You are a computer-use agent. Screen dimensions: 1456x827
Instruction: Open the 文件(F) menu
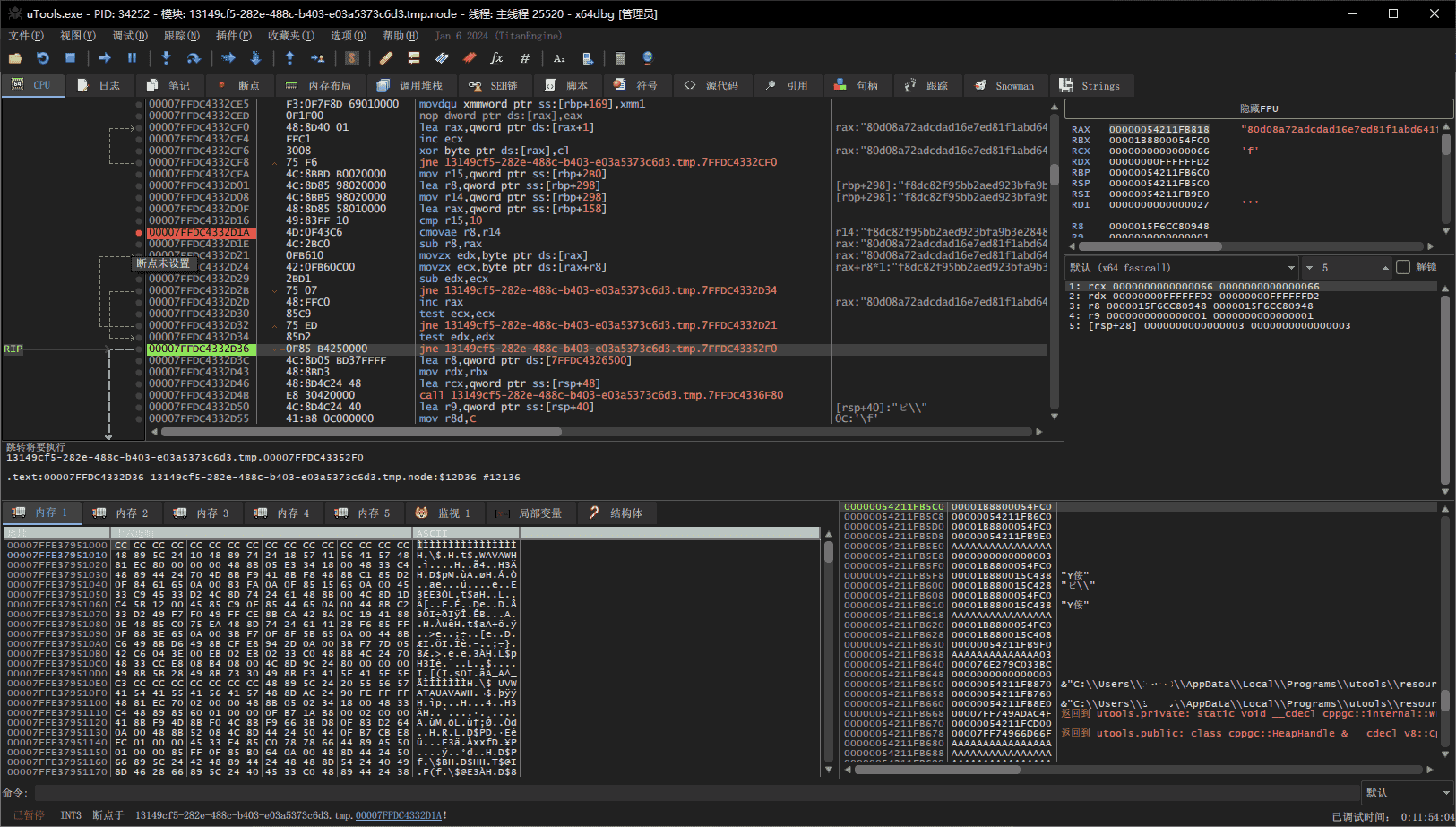point(26,36)
